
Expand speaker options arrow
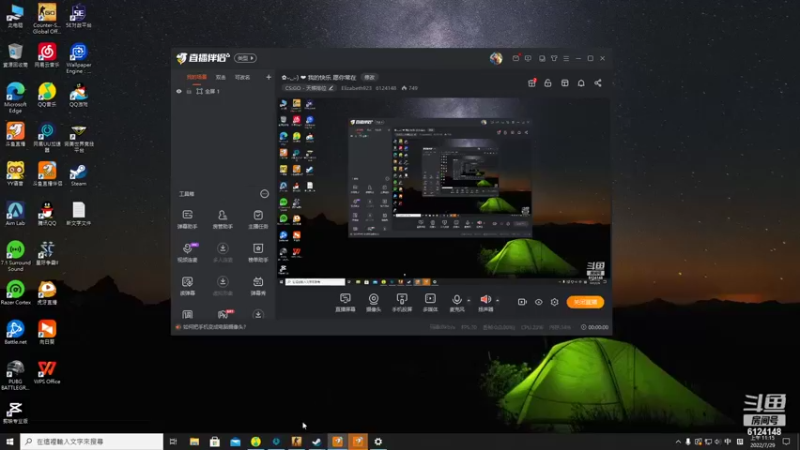(497, 301)
